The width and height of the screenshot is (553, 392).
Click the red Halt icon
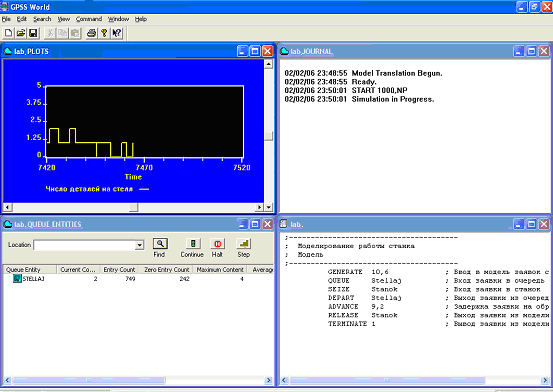217,243
